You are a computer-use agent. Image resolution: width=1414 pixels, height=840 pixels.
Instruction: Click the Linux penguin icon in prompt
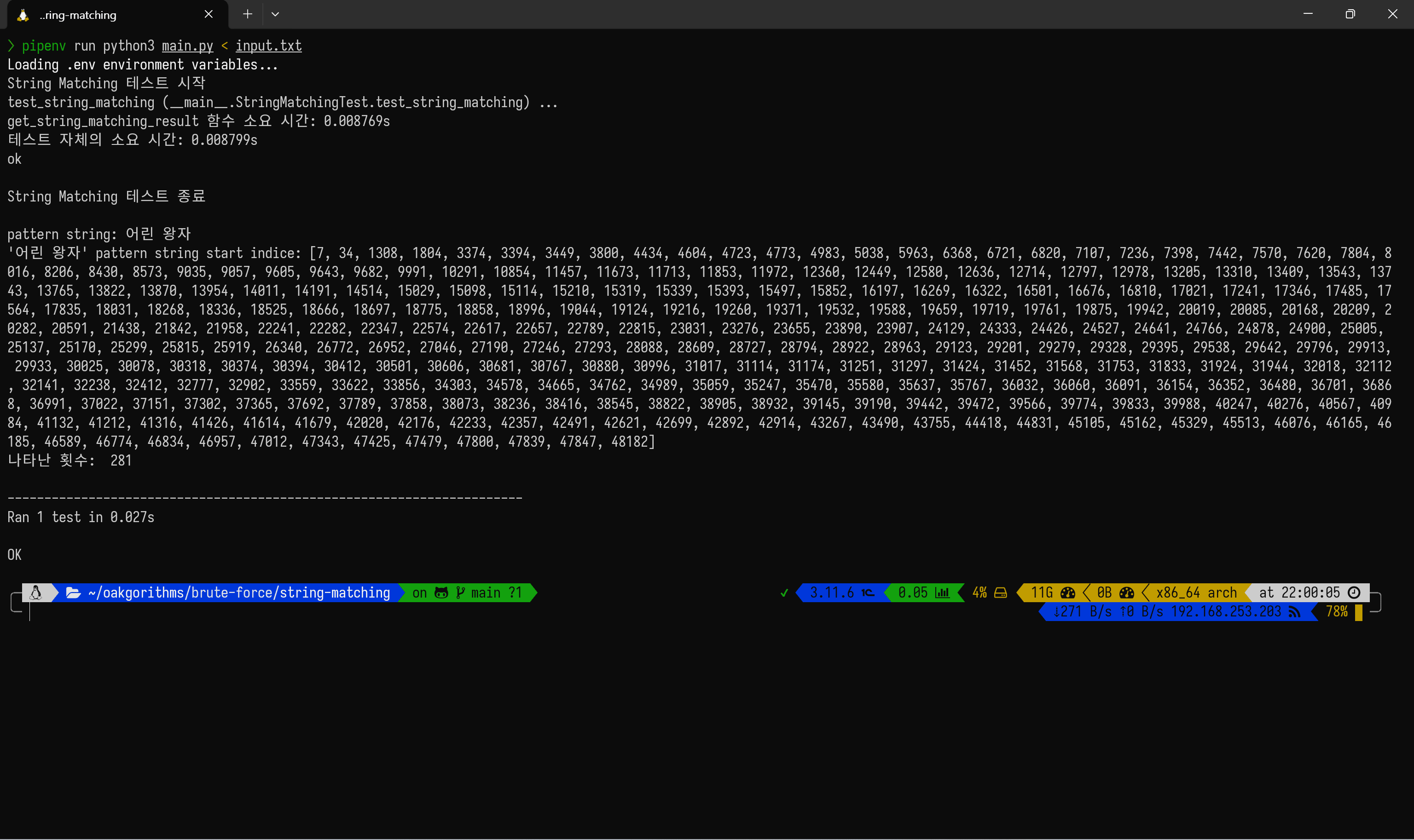coord(36,593)
